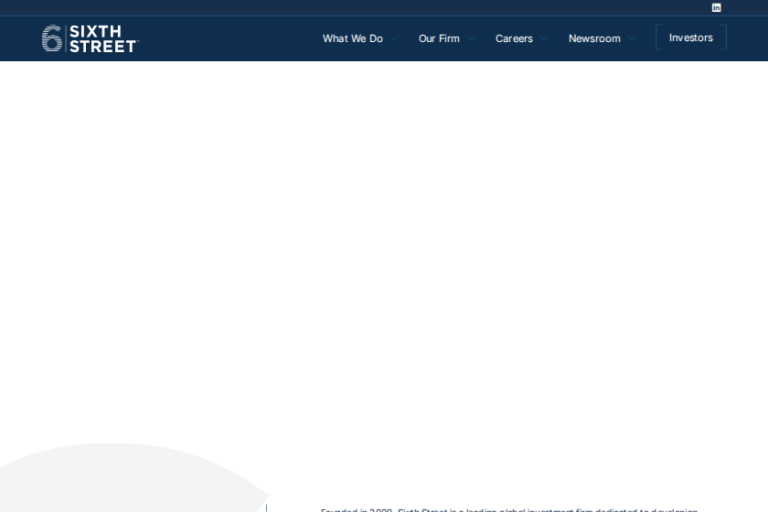
Task: Open the LinkedIn icon in top bar
Action: 716,7
